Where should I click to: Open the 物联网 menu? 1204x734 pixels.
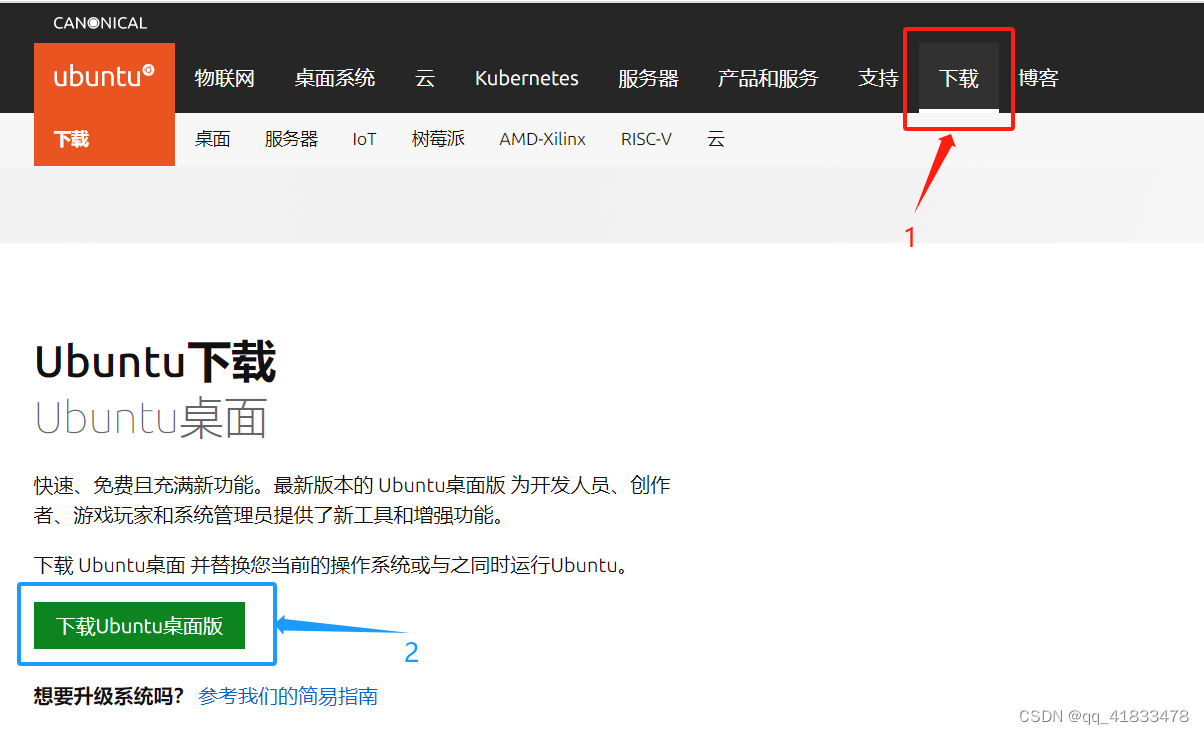[225, 78]
